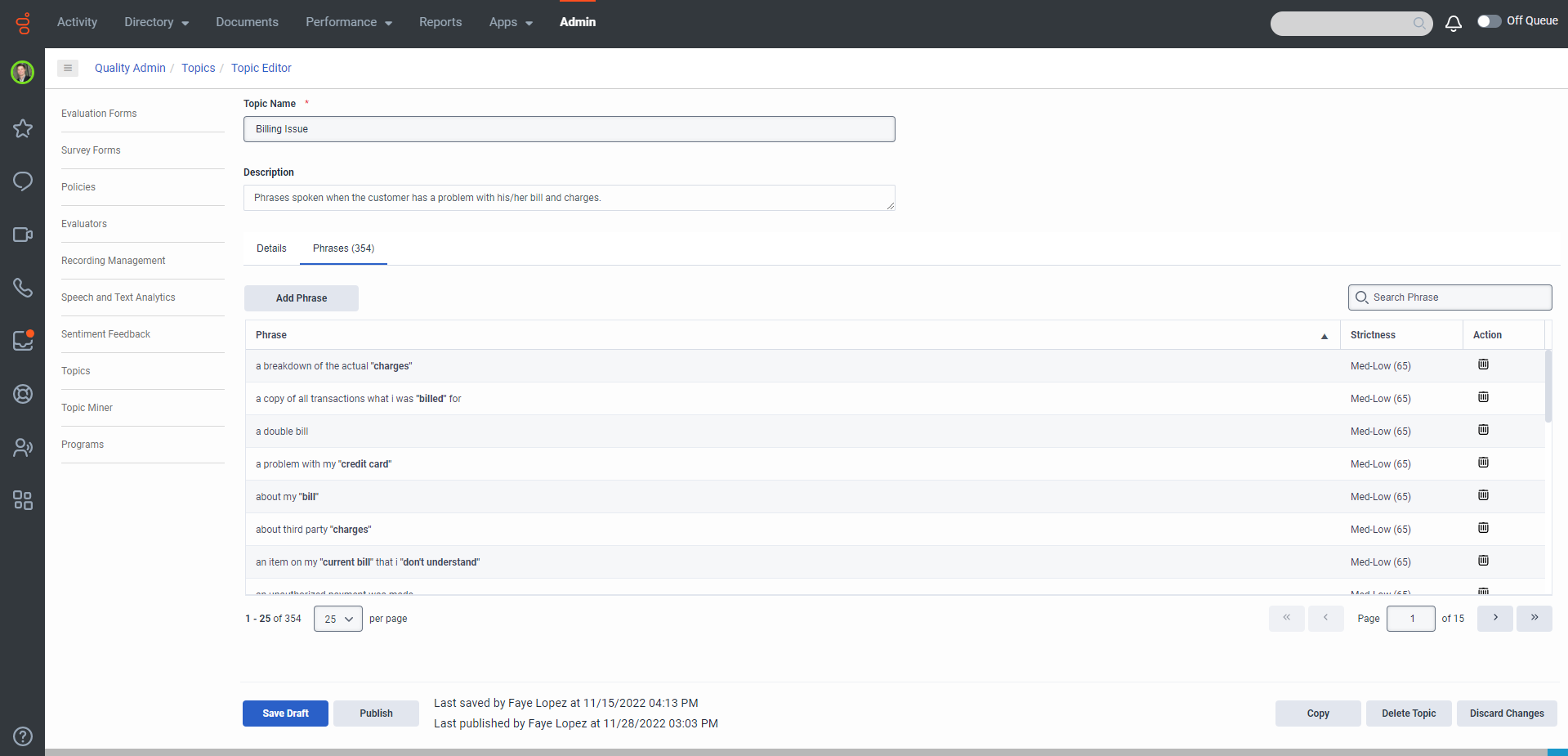Open the video interactions sidebar icon
Screen dimensions: 1568x756
[x=22, y=235]
